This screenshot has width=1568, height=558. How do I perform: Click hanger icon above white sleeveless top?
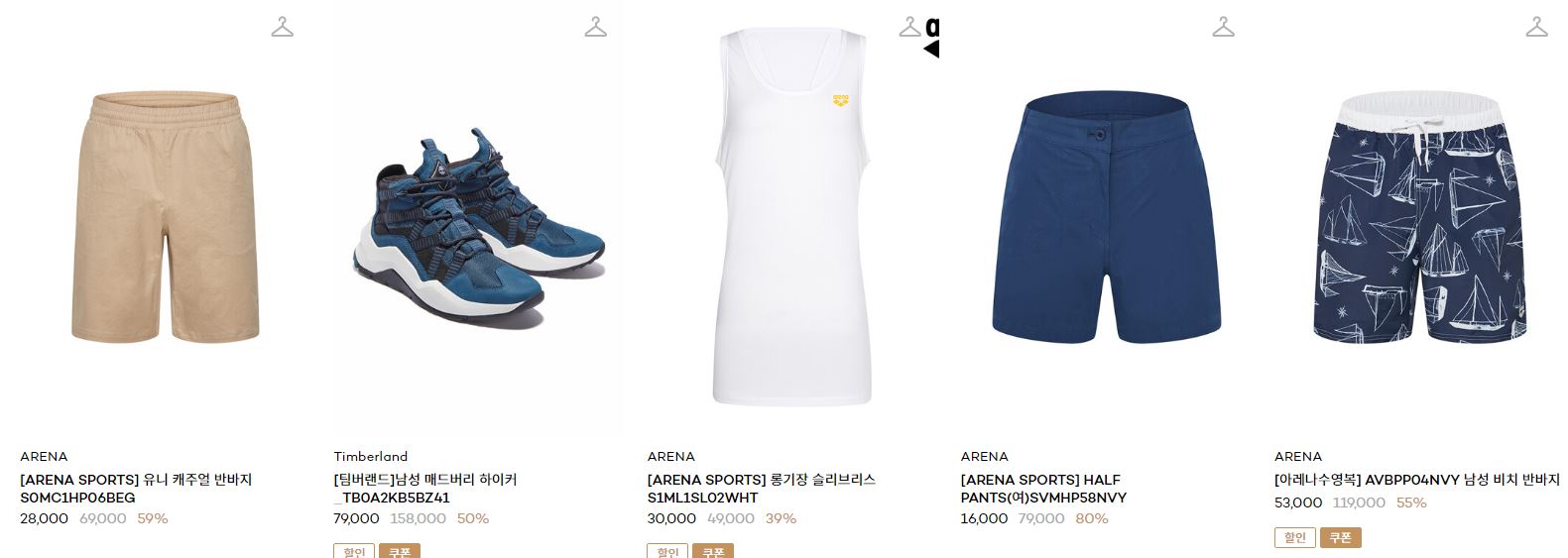click(909, 27)
